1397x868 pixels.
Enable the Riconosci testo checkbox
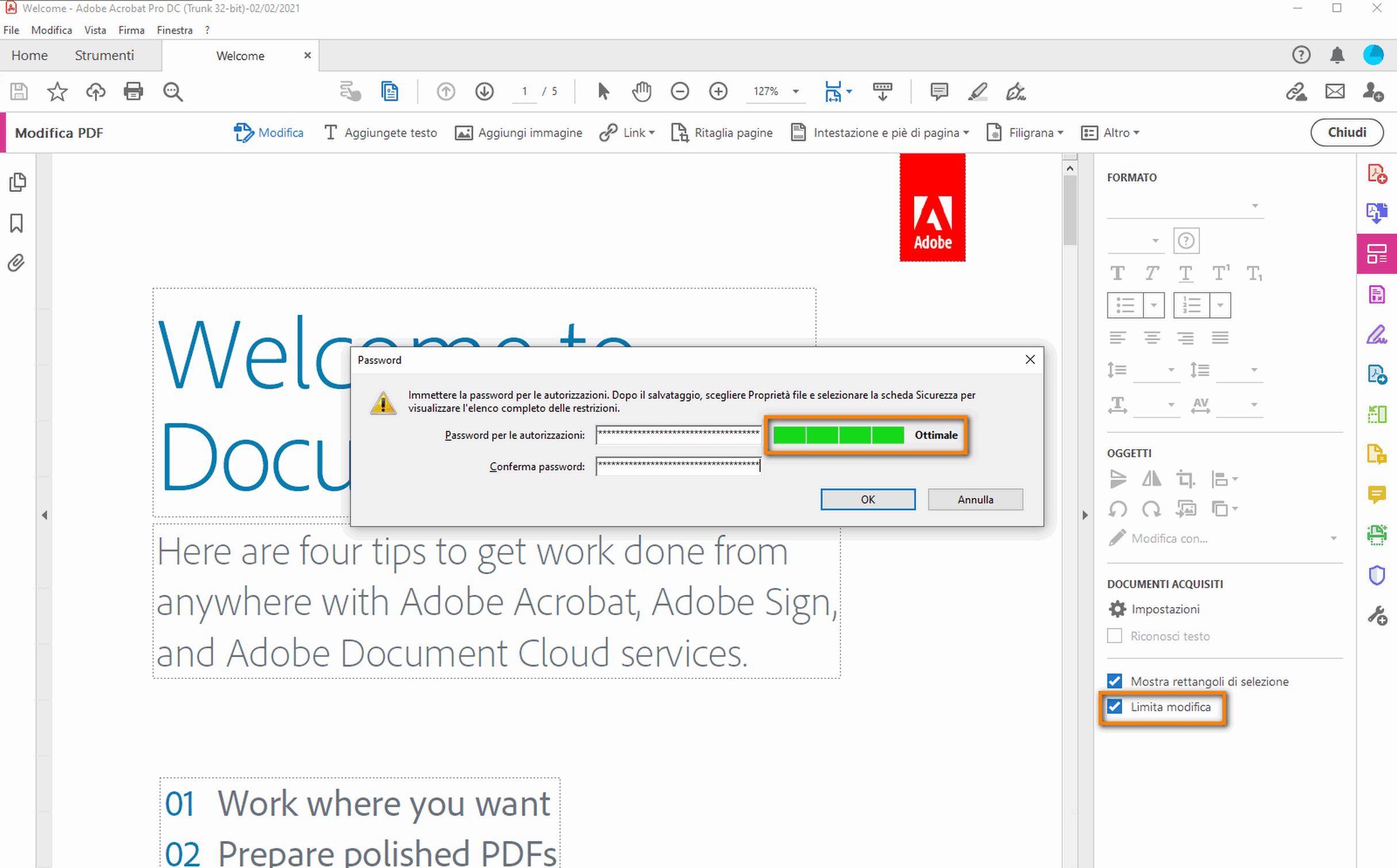point(1114,636)
